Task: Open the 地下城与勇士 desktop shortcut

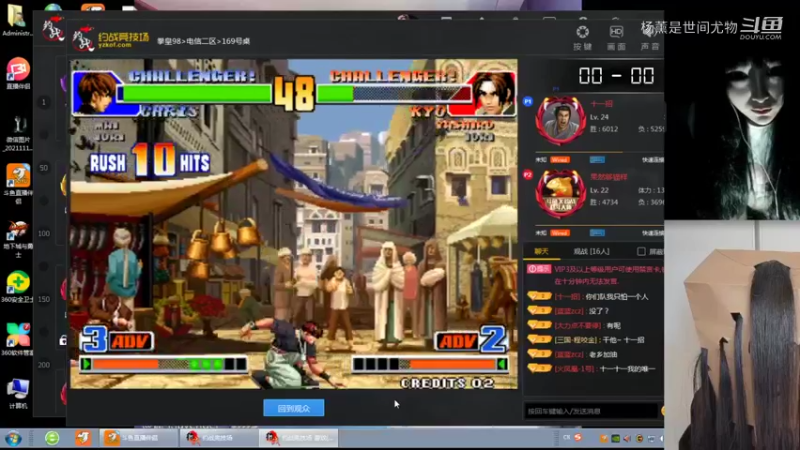Action: tap(18, 241)
